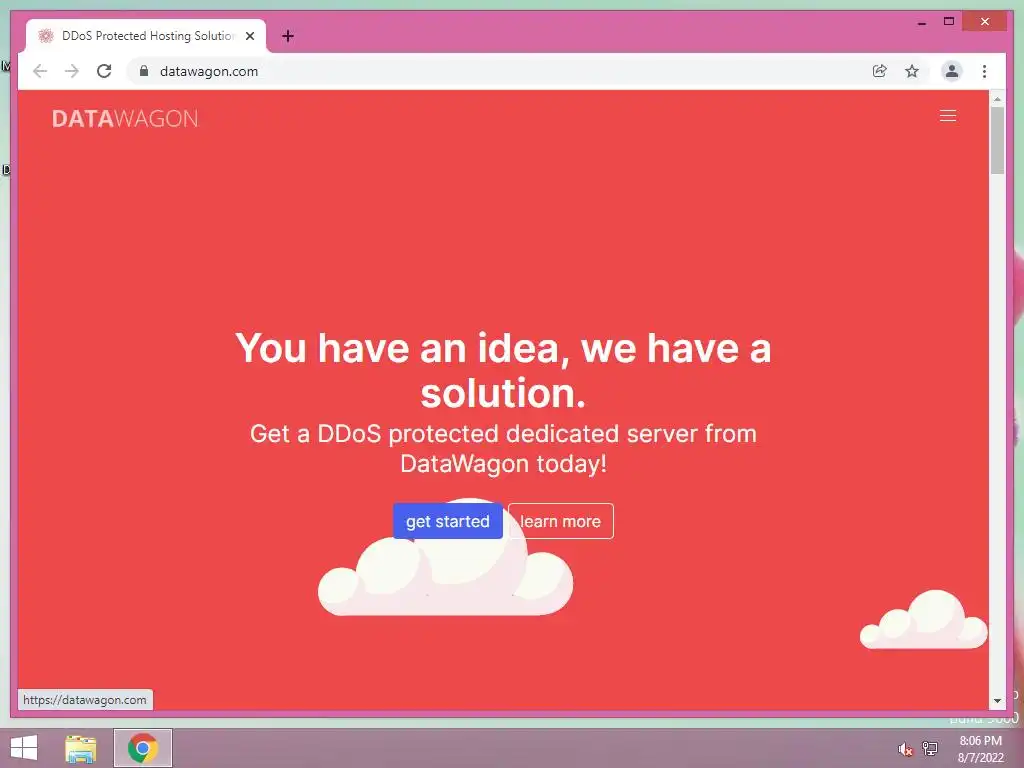Open the Windows Start menu
The height and width of the screenshot is (768, 1024).
24,748
